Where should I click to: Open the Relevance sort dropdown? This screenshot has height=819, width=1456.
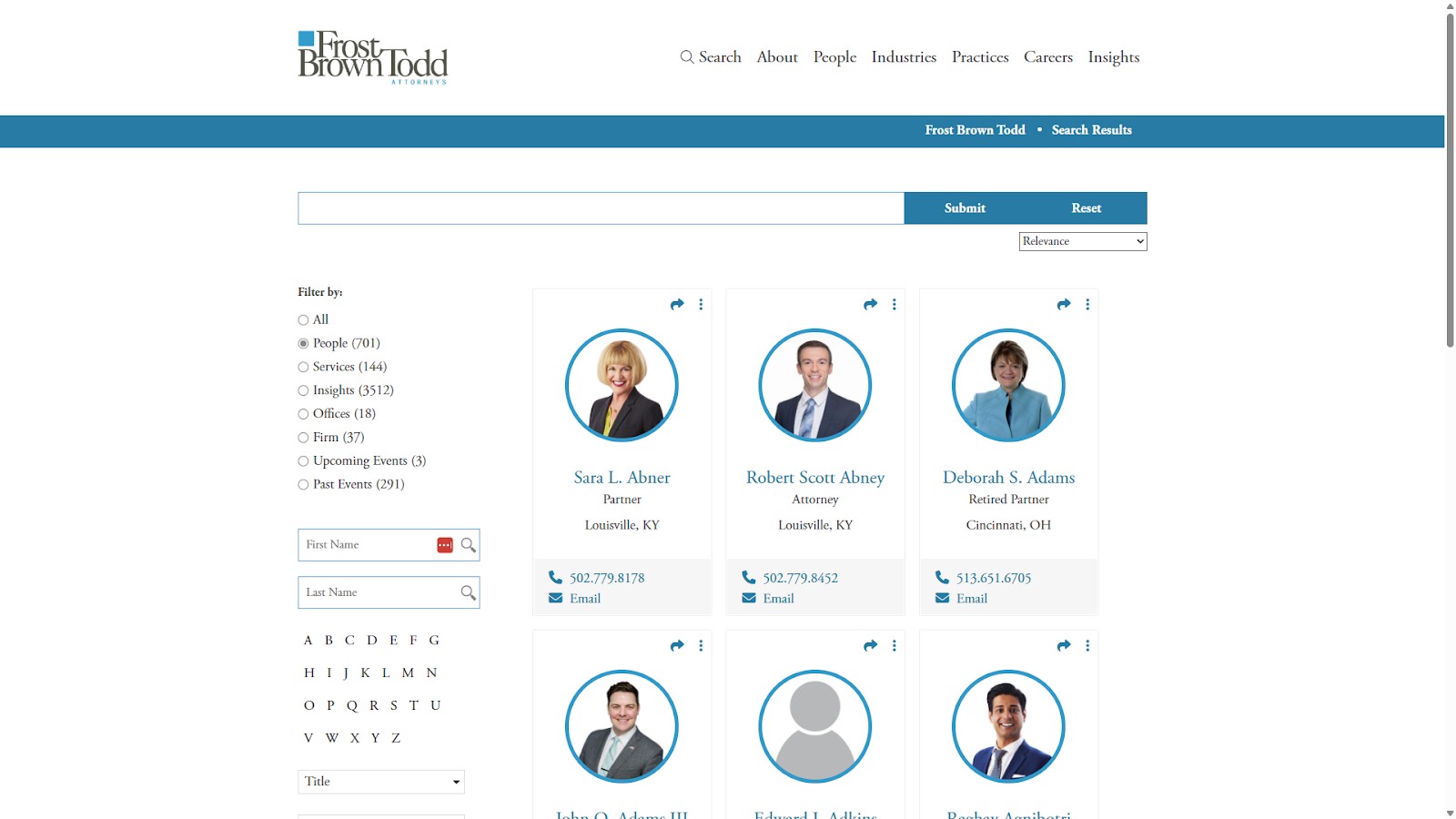click(1082, 241)
